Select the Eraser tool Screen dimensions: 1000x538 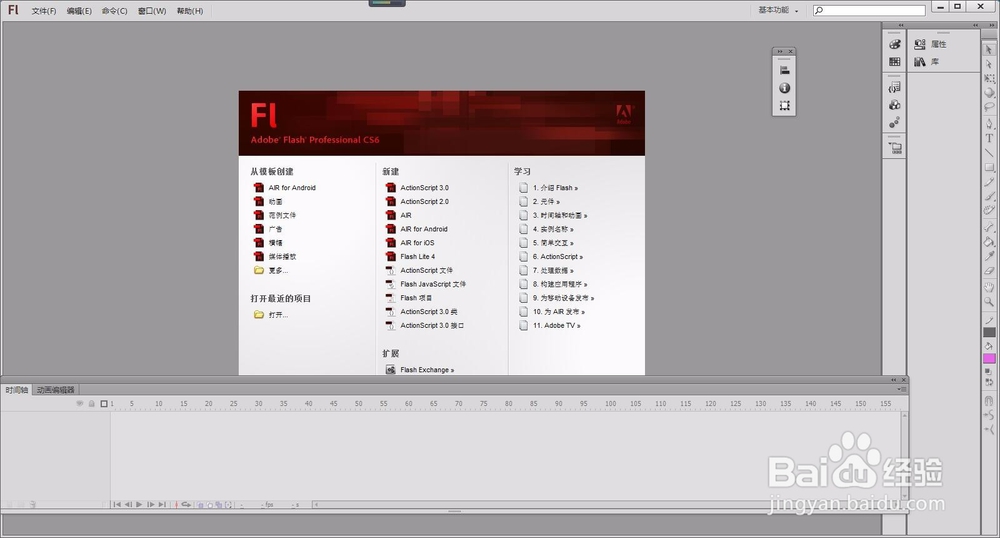[989, 271]
